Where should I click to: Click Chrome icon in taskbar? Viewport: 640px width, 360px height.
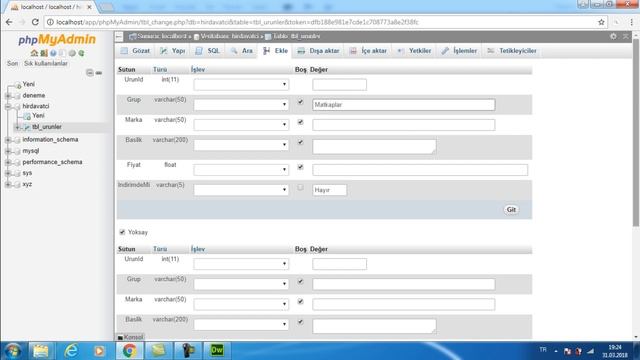point(129,351)
